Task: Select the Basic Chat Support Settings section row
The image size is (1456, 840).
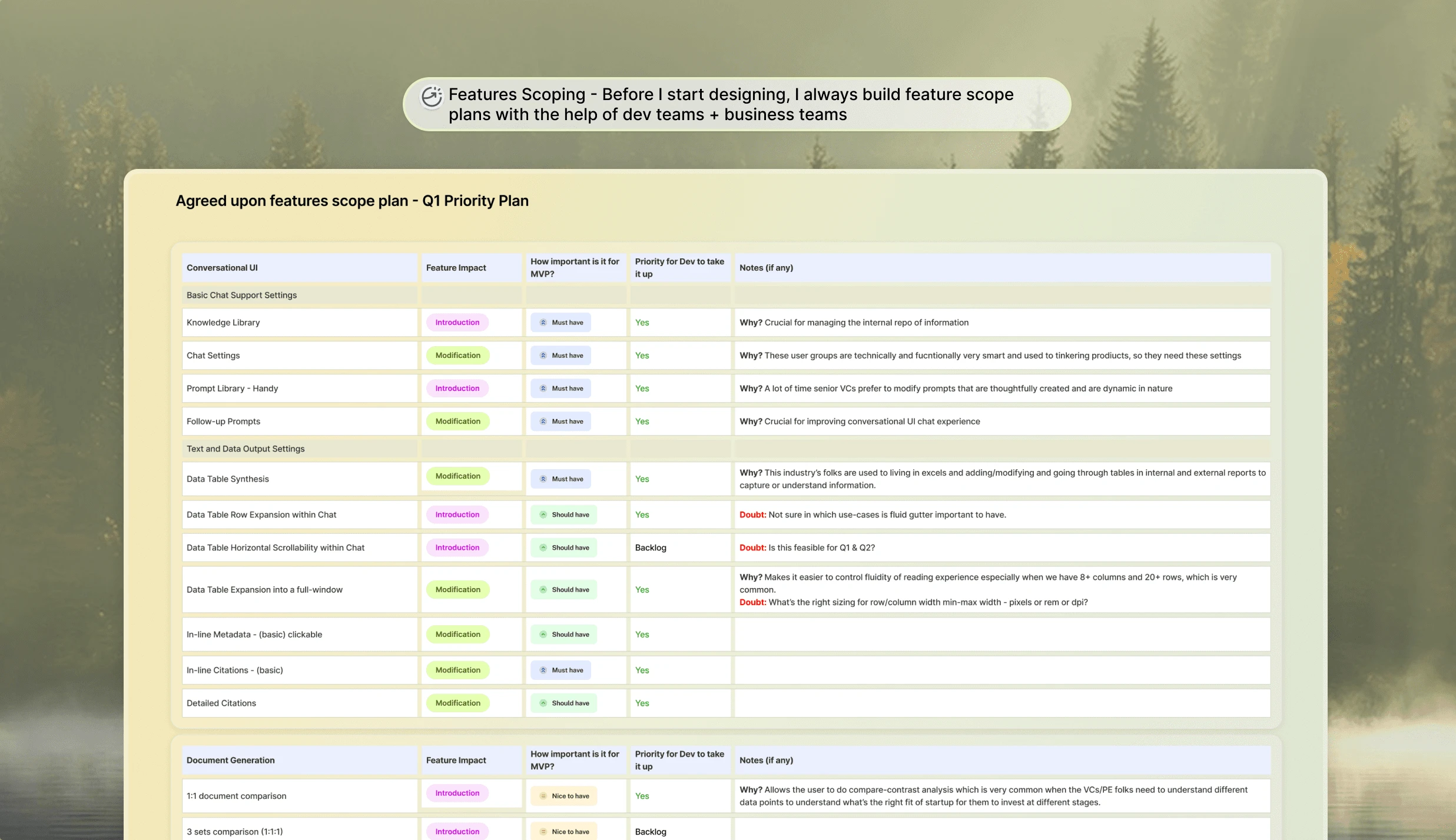Action: 241,296
